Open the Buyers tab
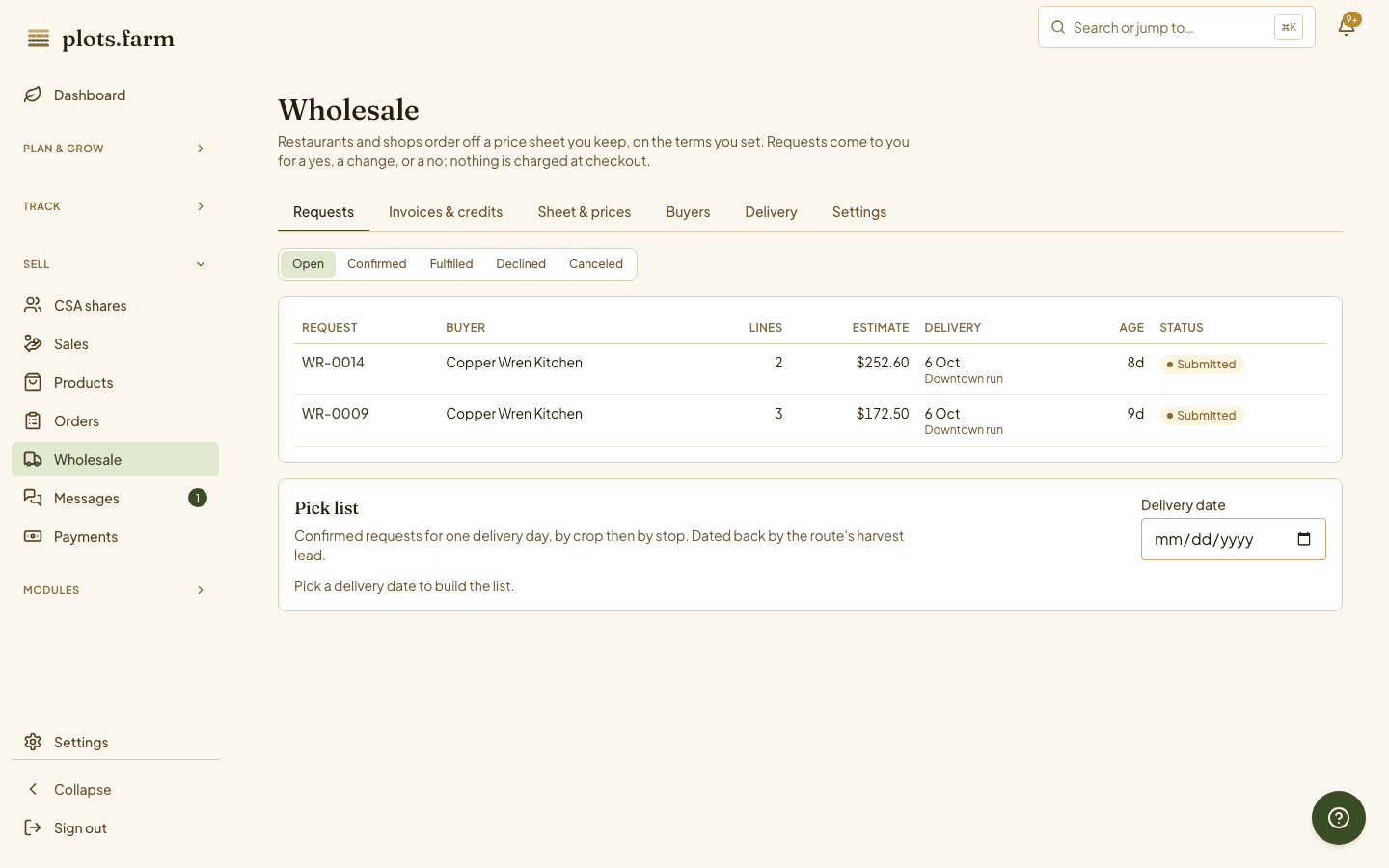1389x868 pixels. [688, 212]
